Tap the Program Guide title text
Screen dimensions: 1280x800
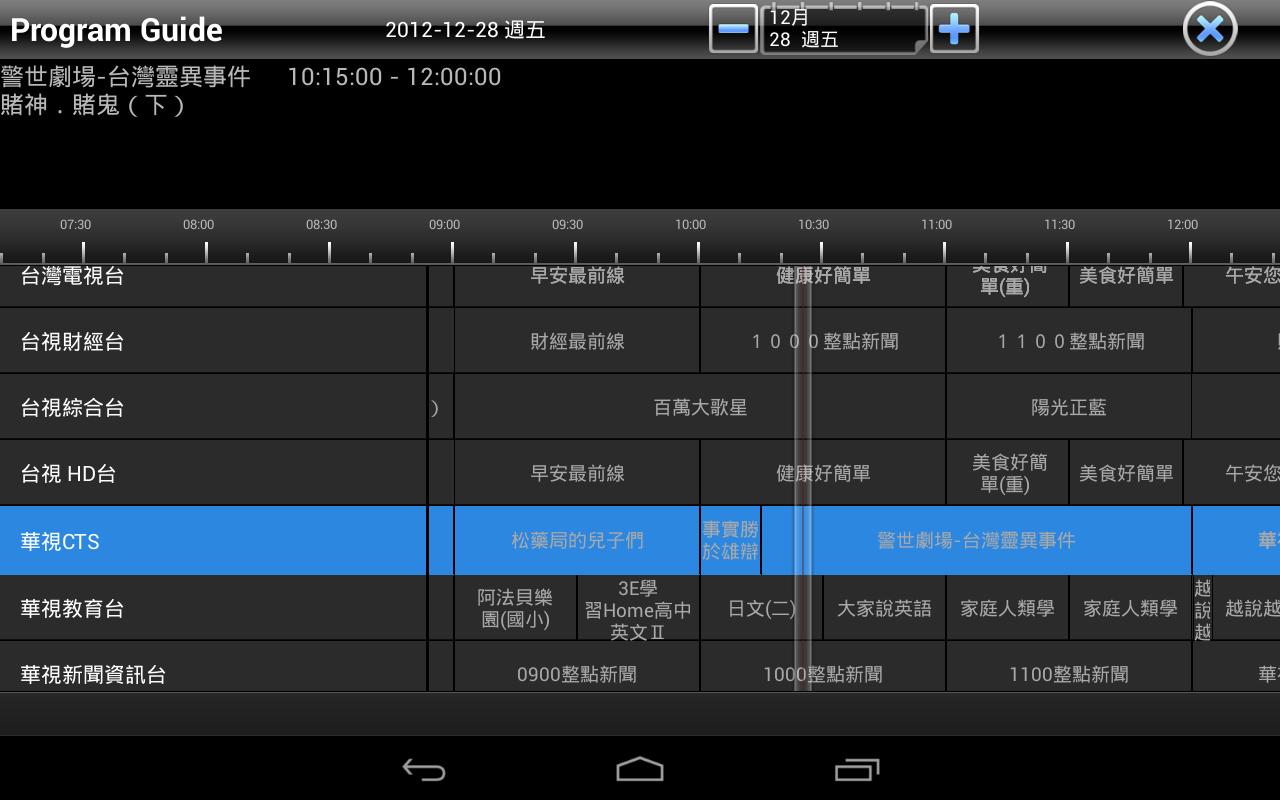point(116,30)
